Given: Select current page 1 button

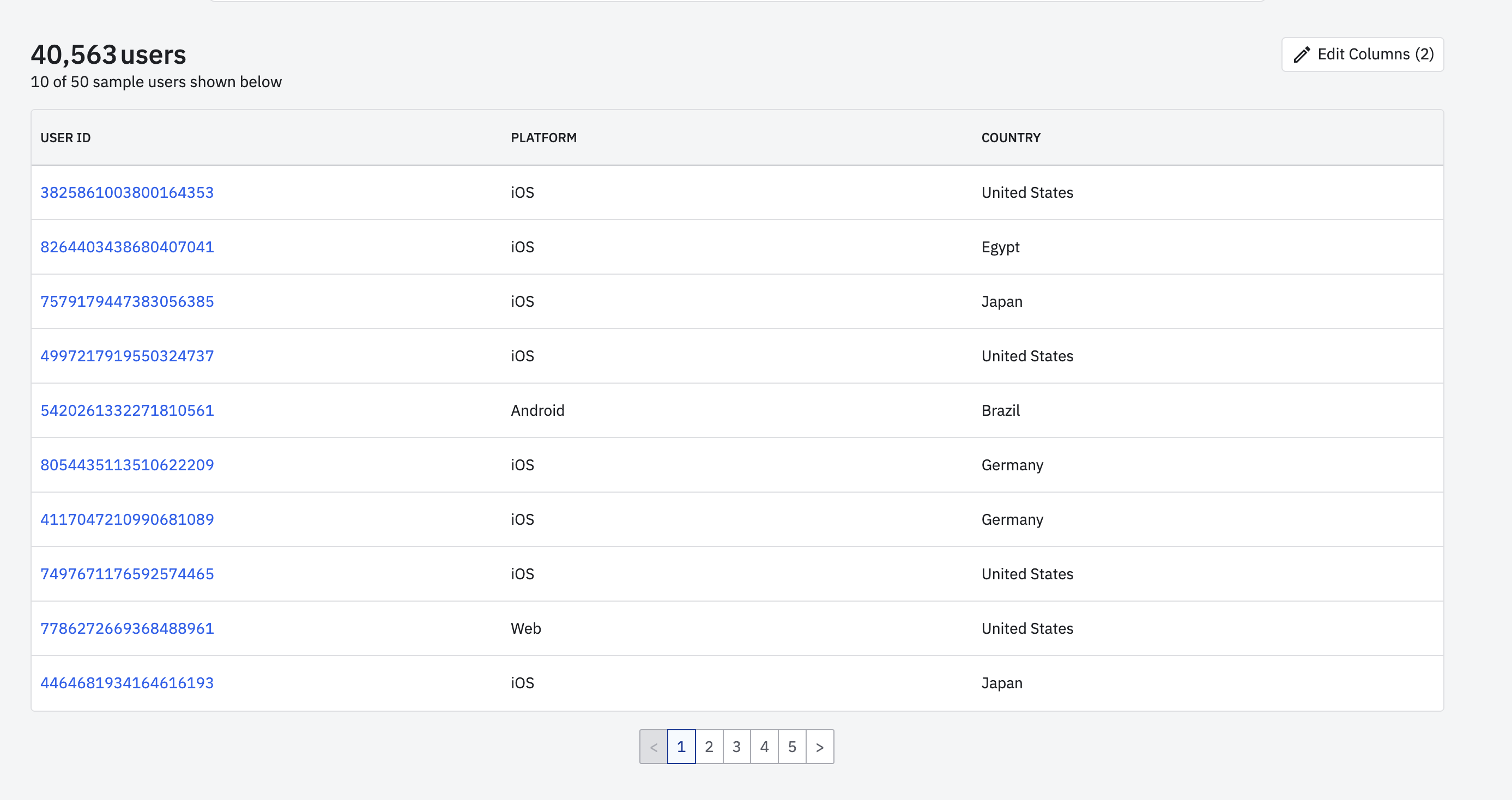Looking at the screenshot, I should [681, 747].
